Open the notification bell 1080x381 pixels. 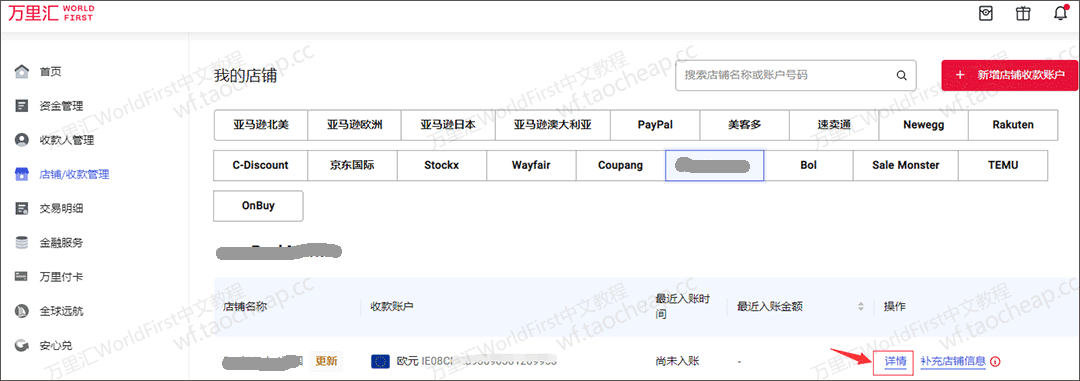tap(1061, 14)
